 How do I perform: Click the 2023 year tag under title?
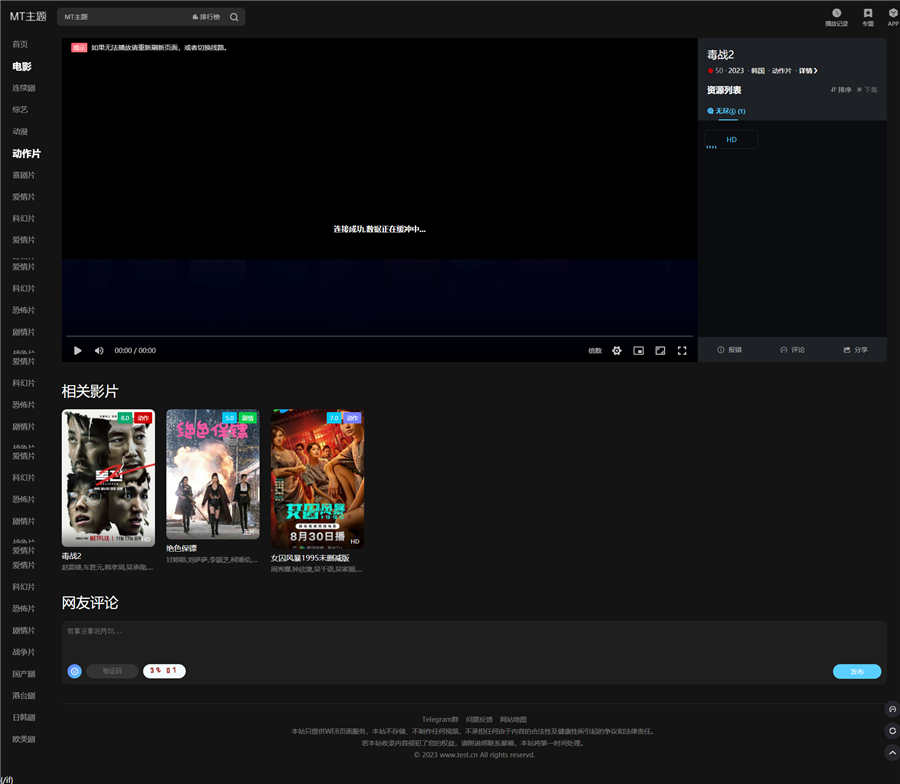(736, 71)
